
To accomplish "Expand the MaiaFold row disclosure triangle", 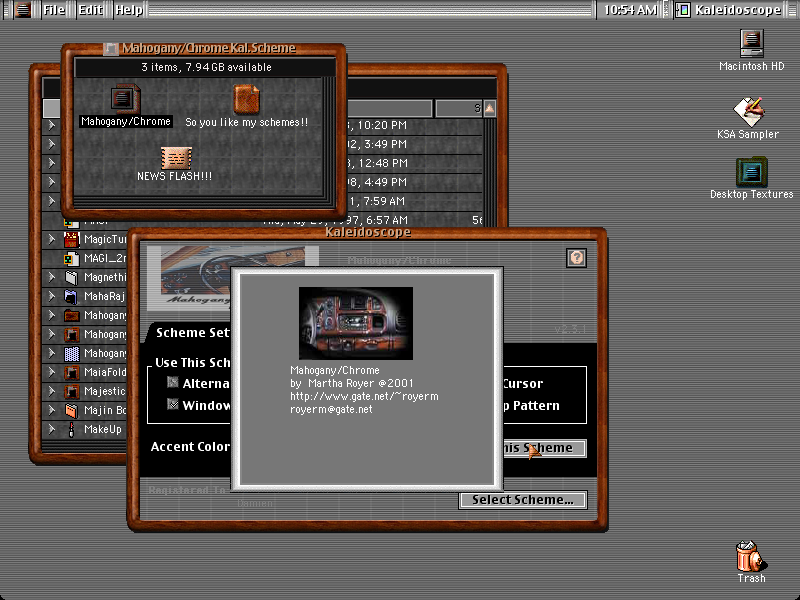I will (52, 371).
